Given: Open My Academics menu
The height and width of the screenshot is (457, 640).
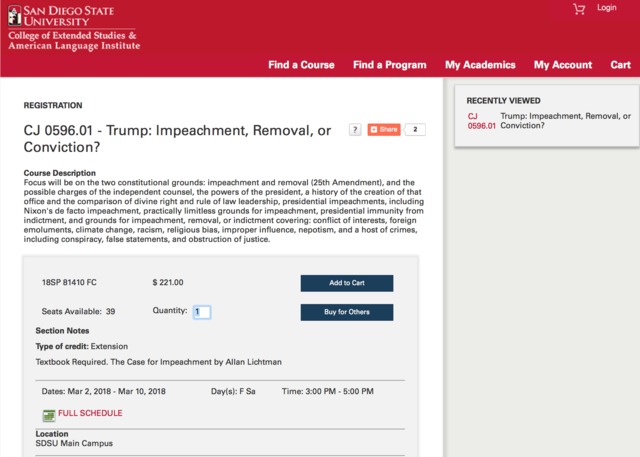Looking at the screenshot, I should [480, 65].
